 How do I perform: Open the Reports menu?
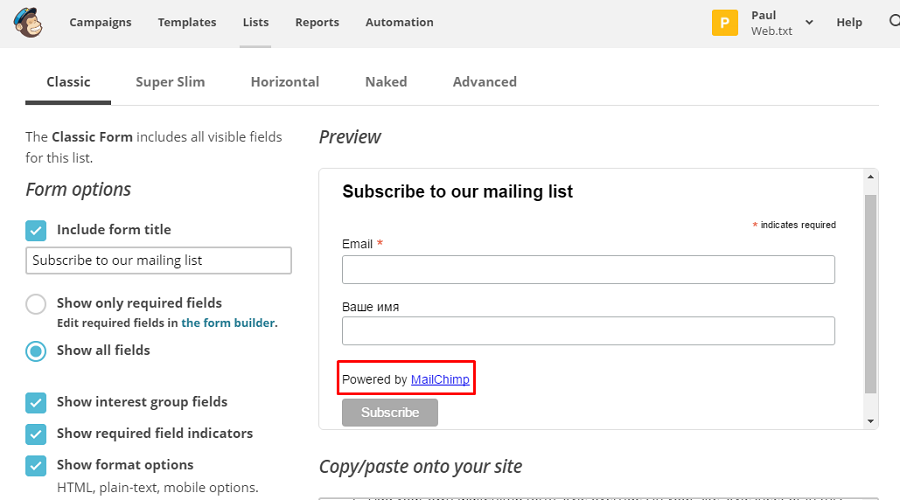(317, 22)
